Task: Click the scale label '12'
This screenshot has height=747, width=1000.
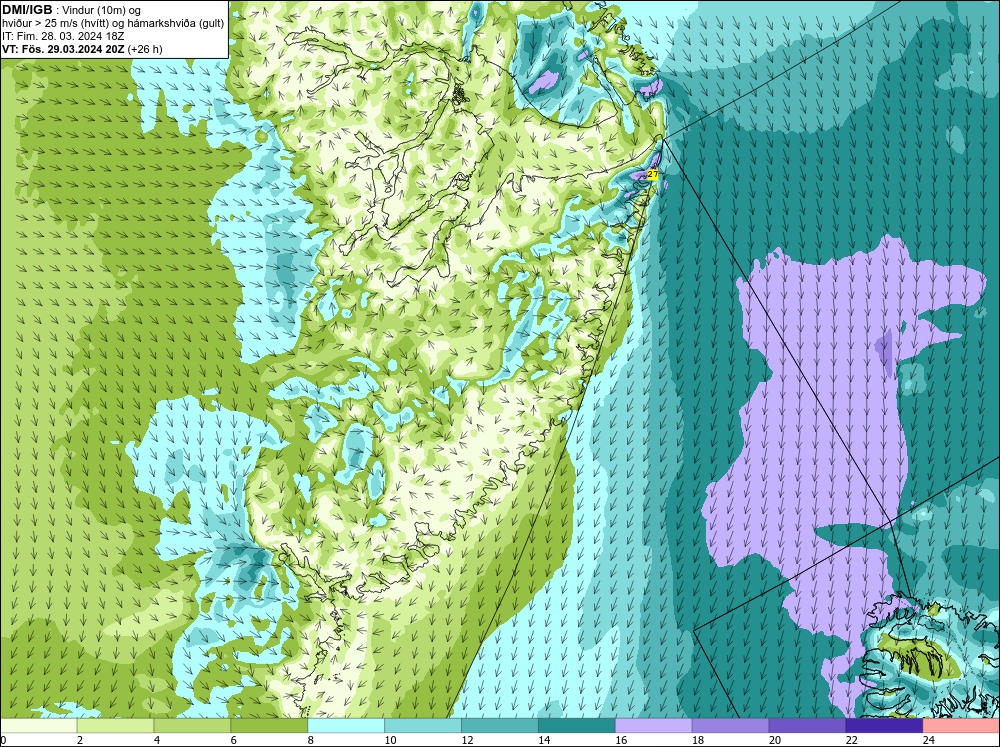Action: (467, 740)
